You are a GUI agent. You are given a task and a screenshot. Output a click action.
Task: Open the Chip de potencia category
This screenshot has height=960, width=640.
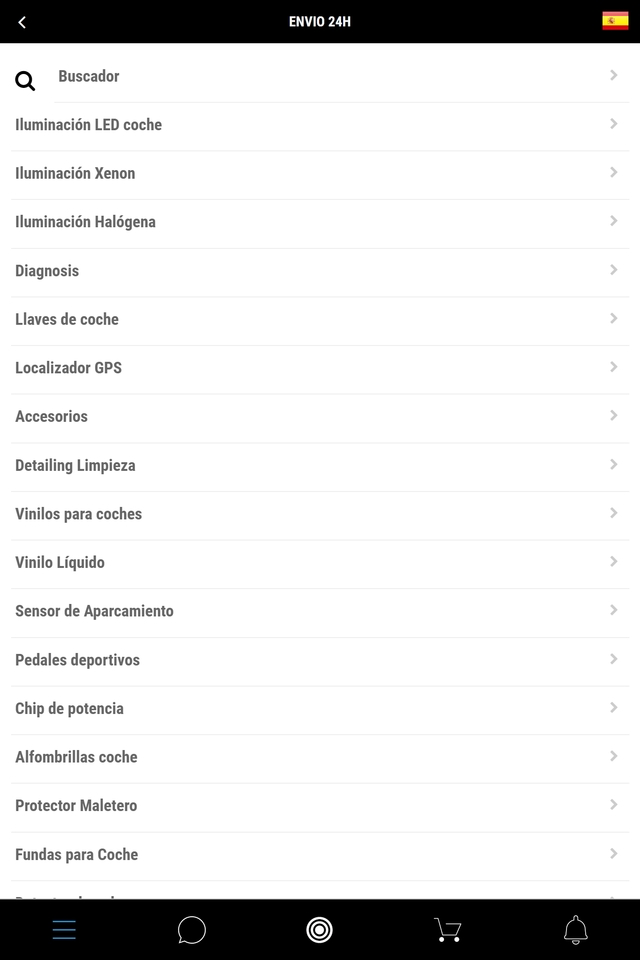320,708
